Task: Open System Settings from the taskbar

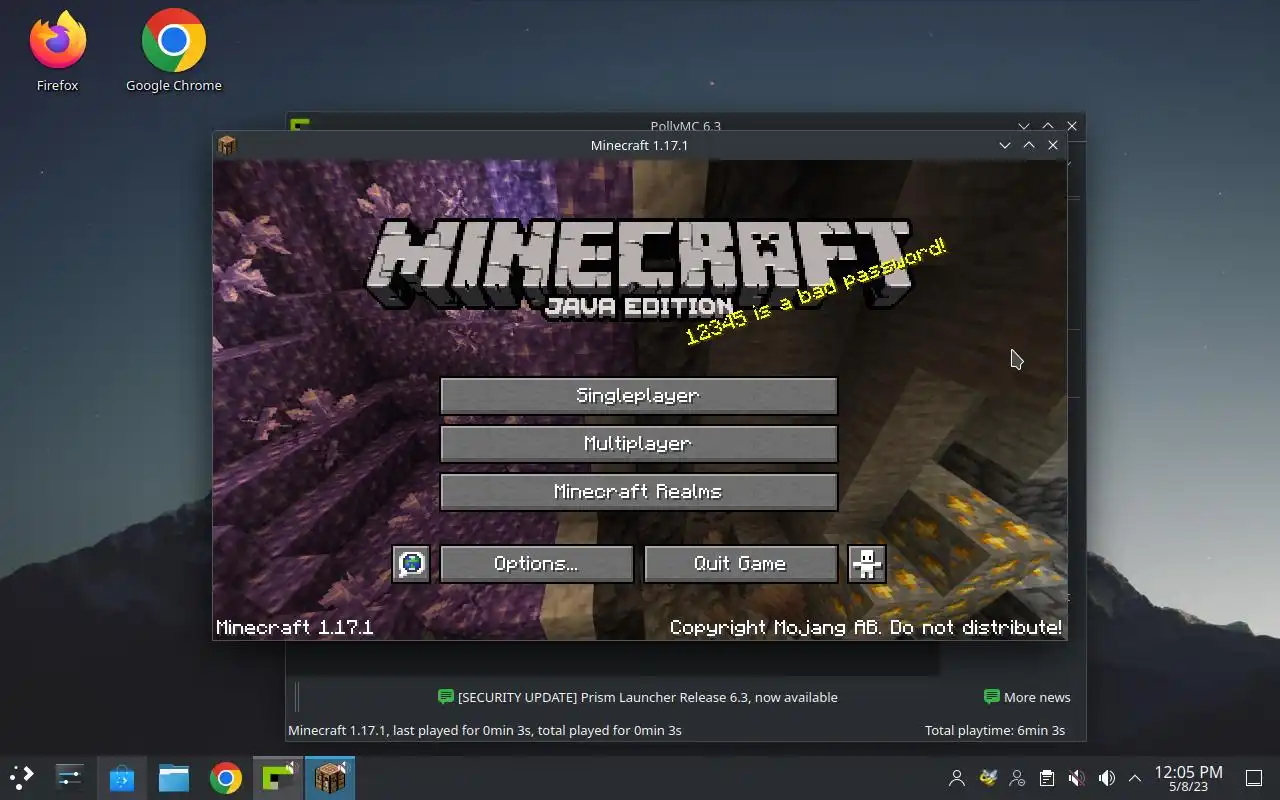Action: pos(70,777)
